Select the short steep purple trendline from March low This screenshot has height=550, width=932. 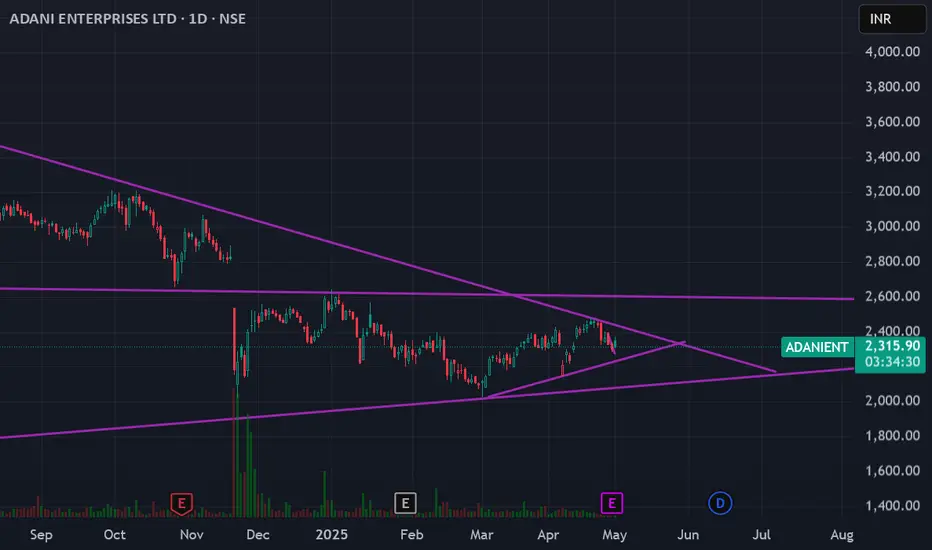[585, 369]
